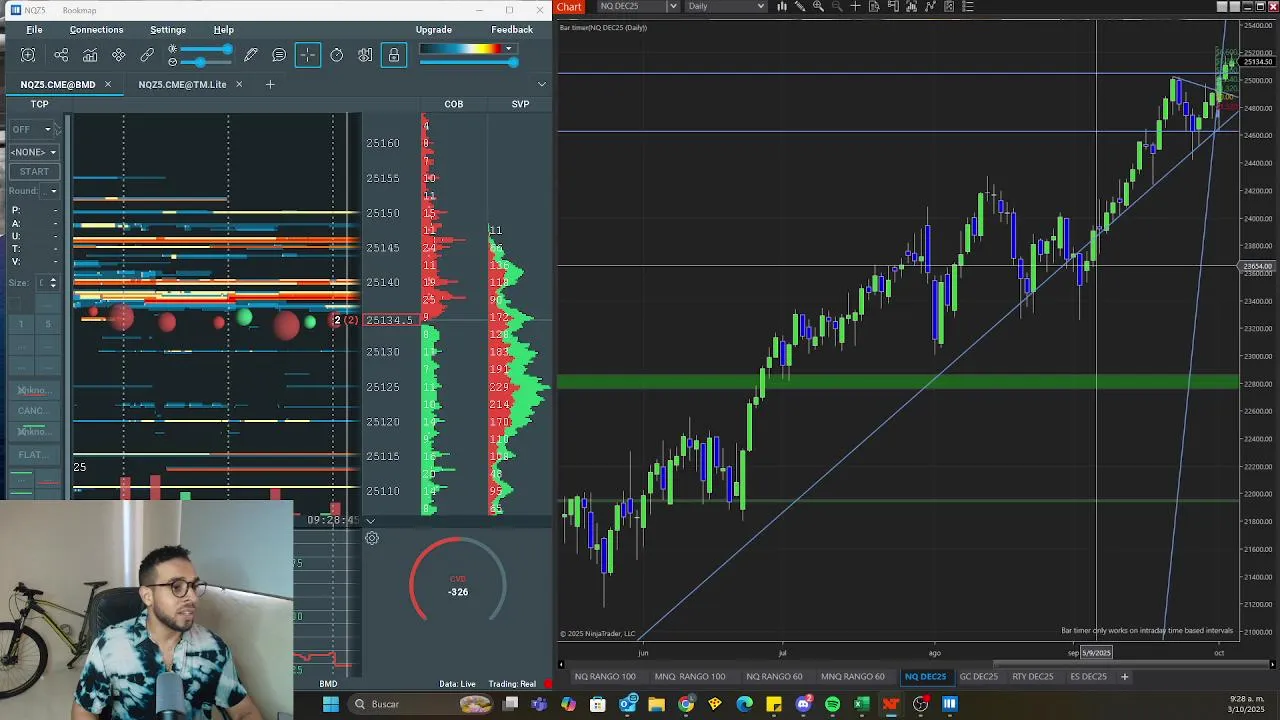Click the COB column header
This screenshot has height=720, width=1280.
[x=454, y=104]
